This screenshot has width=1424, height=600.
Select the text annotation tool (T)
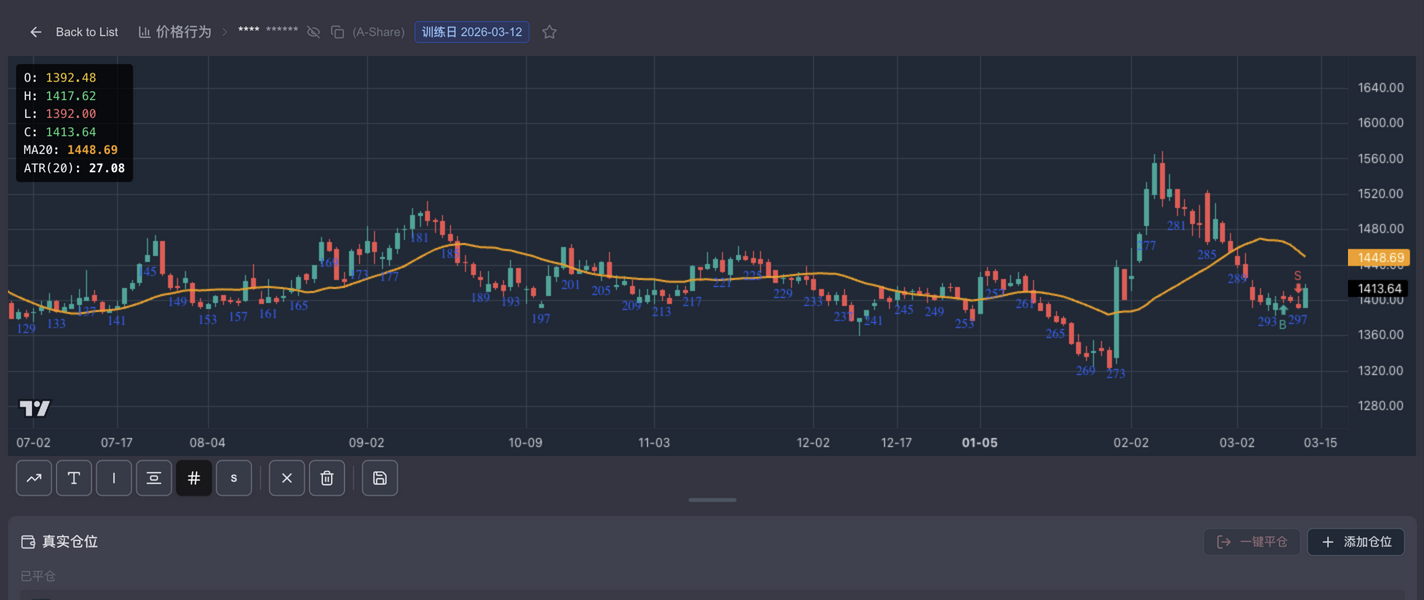[x=74, y=478]
